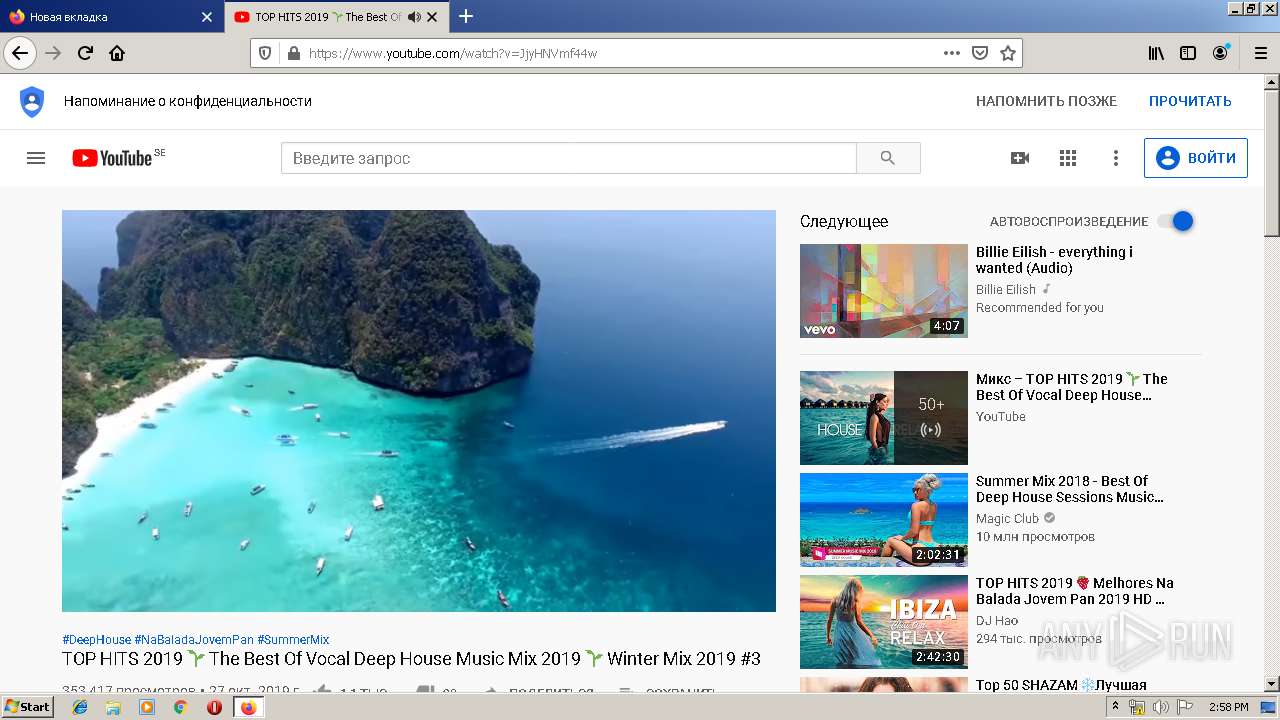Open Firefox hamburger menu
This screenshot has width=1280, height=720.
click(x=1260, y=53)
